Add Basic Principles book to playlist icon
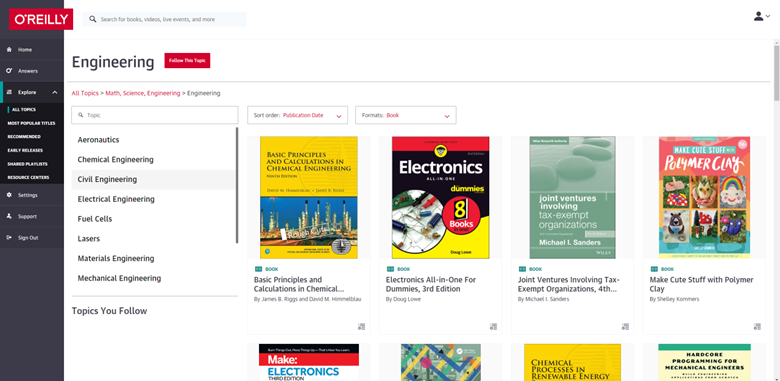The width and height of the screenshot is (780, 381). pyautogui.click(x=362, y=327)
